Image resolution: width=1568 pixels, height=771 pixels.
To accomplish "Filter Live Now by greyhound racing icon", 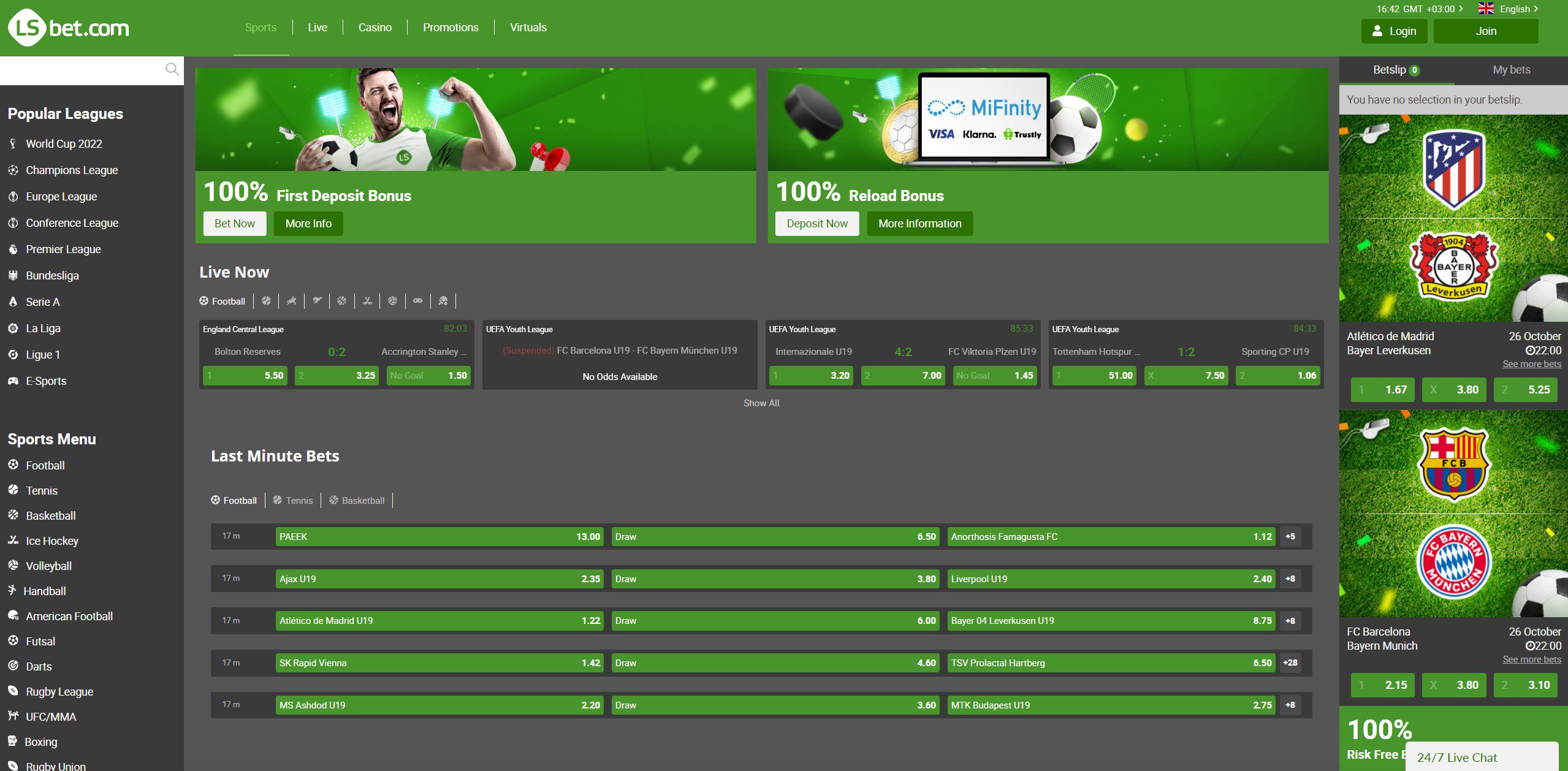I will (317, 301).
